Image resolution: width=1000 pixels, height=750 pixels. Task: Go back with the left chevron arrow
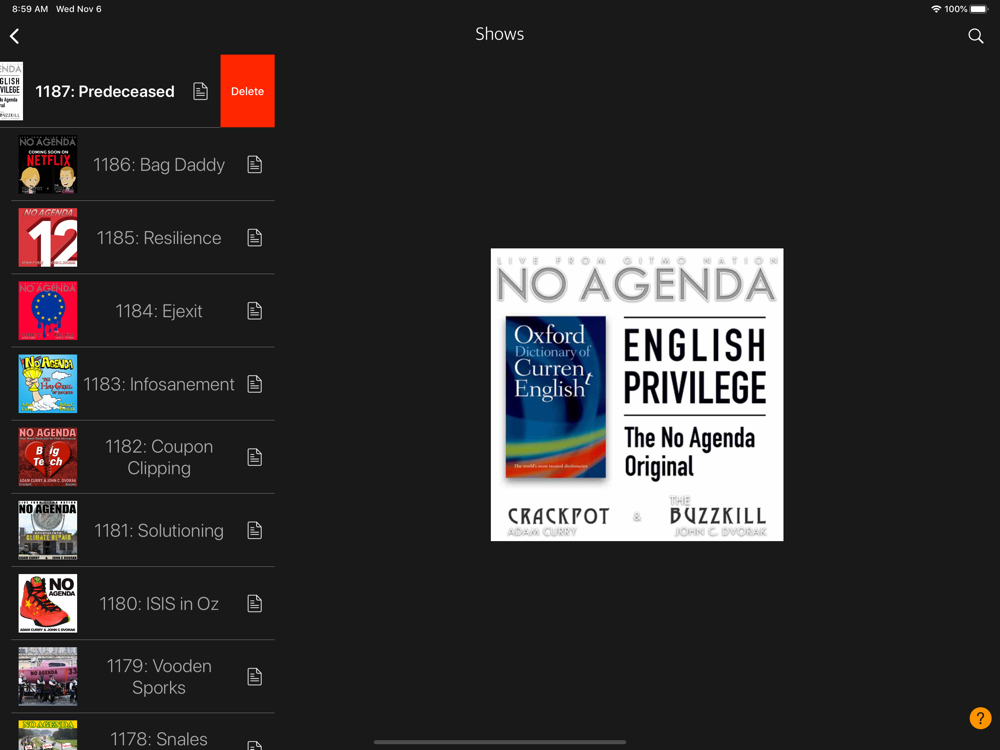15,36
